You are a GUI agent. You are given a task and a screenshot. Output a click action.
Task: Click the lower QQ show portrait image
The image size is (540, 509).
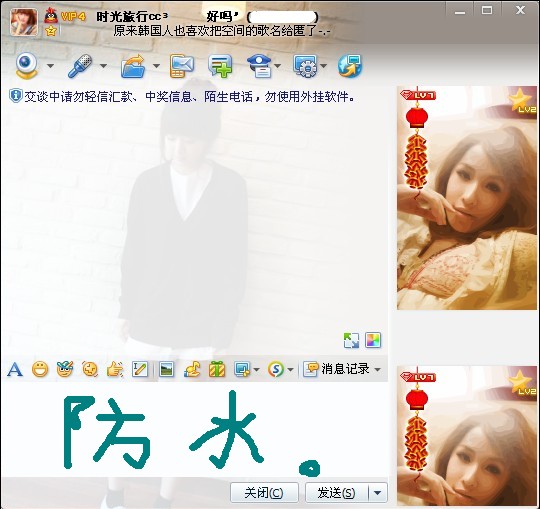(467, 436)
